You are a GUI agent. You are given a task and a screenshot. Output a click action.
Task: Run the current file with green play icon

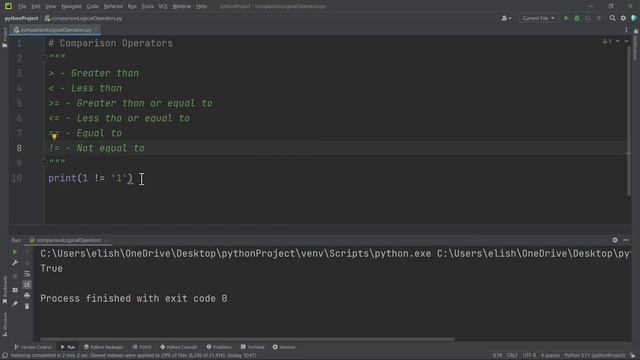(566, 18)
